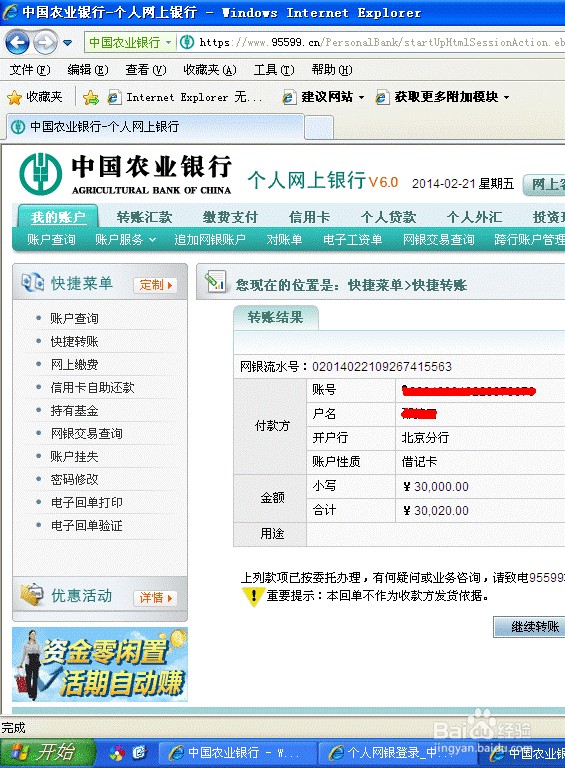Click the Windows 开始 Start button
This screenshot has width=565, height=768.
pos(47,752)
